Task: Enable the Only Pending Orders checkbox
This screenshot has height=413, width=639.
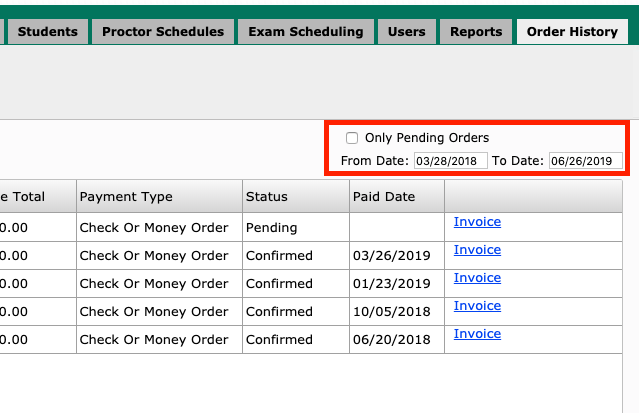Action: [x=352, y=138]
